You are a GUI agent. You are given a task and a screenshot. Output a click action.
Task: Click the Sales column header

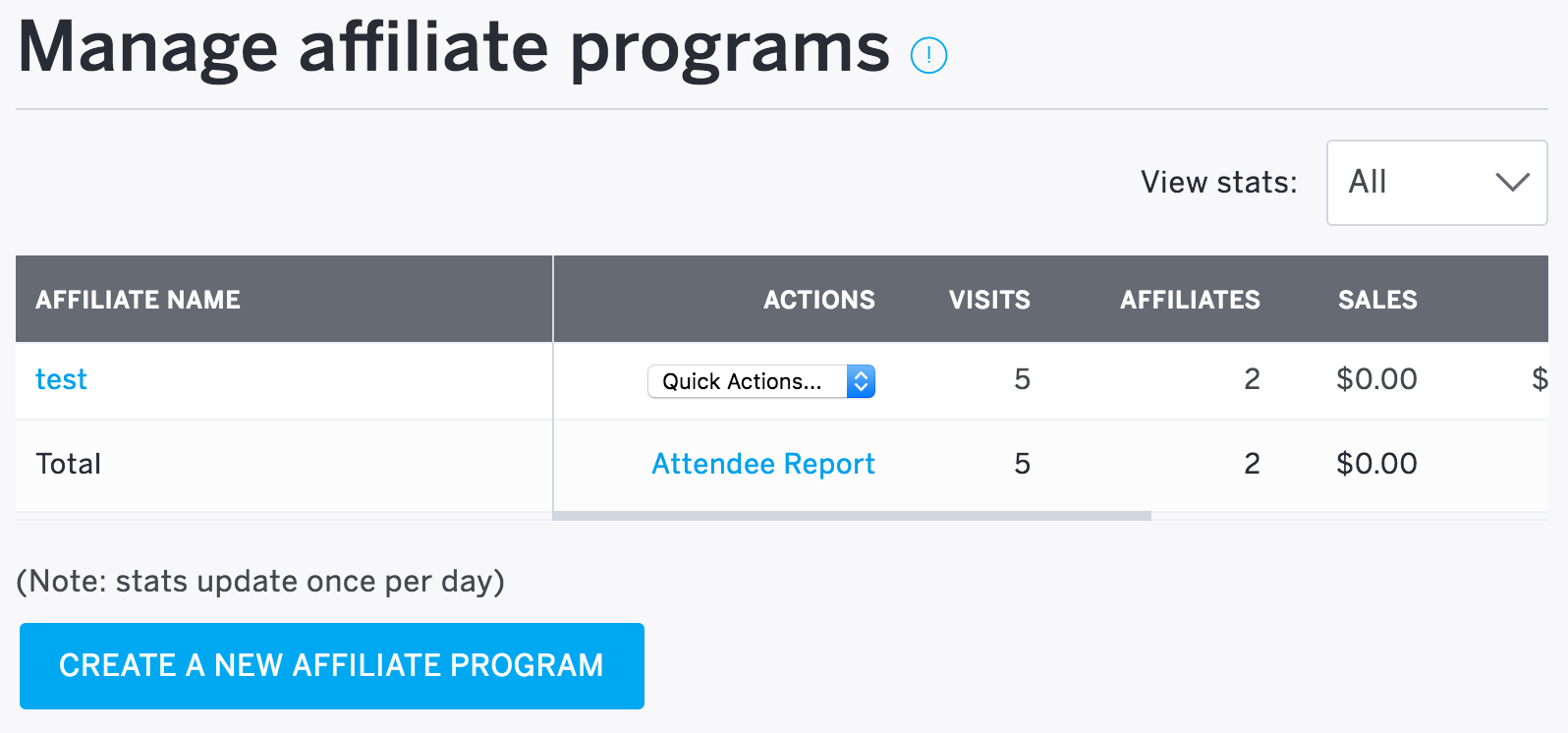pos(1377,300)
